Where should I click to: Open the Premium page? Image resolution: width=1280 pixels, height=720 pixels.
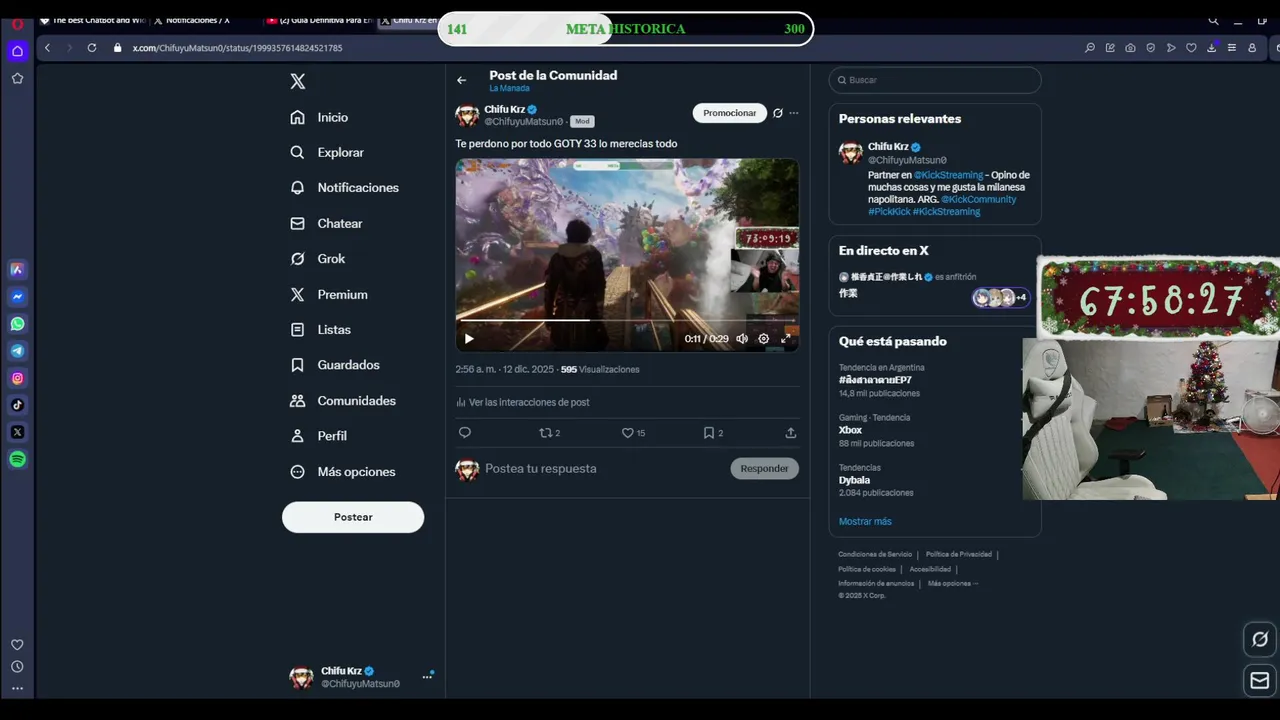(x=328, y=294)
